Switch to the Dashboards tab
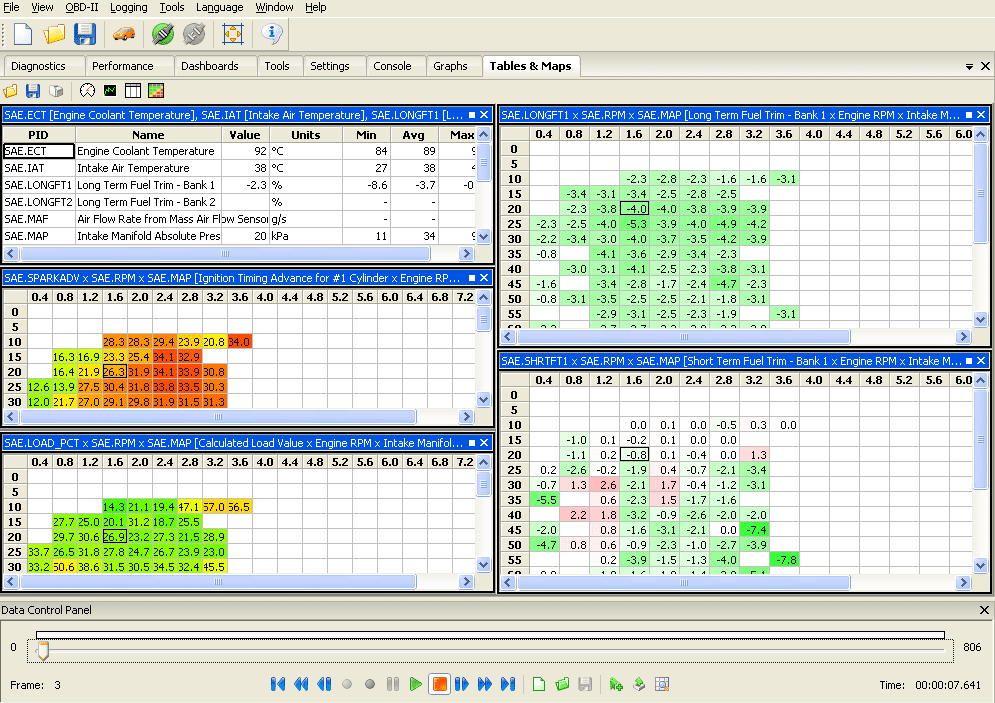995x703 pixels. coord(214,65)
